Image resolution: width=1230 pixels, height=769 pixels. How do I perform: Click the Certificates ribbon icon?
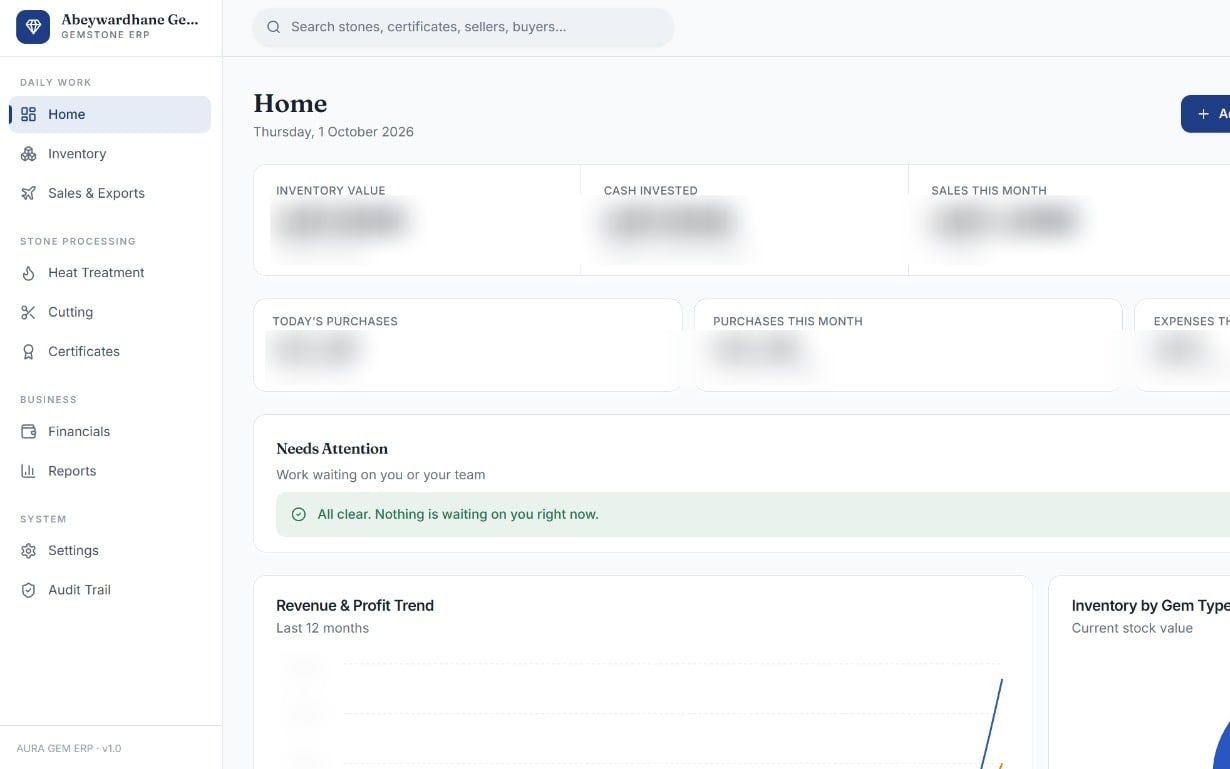(28, 351)
